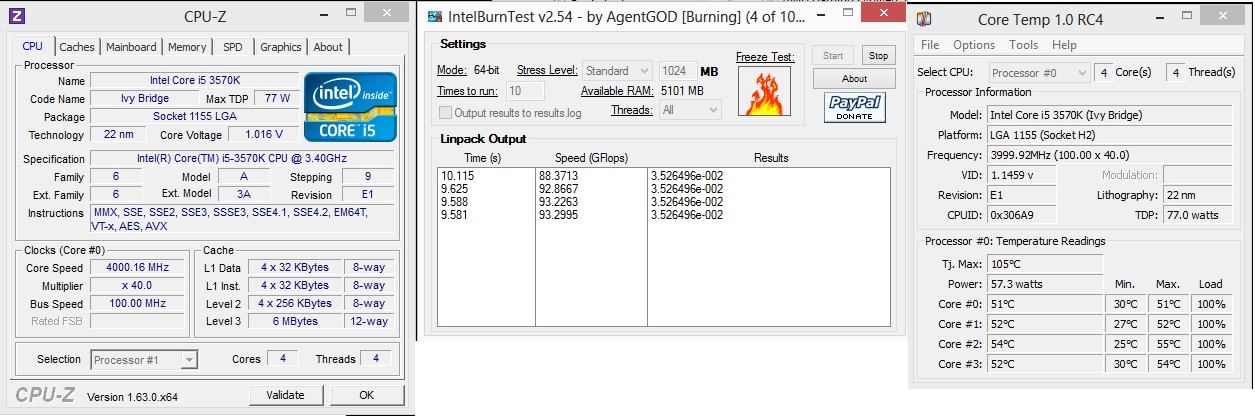Toggle Output results to results.log checkbox
The image size is (1255, 416).
(x=445, y=113)
